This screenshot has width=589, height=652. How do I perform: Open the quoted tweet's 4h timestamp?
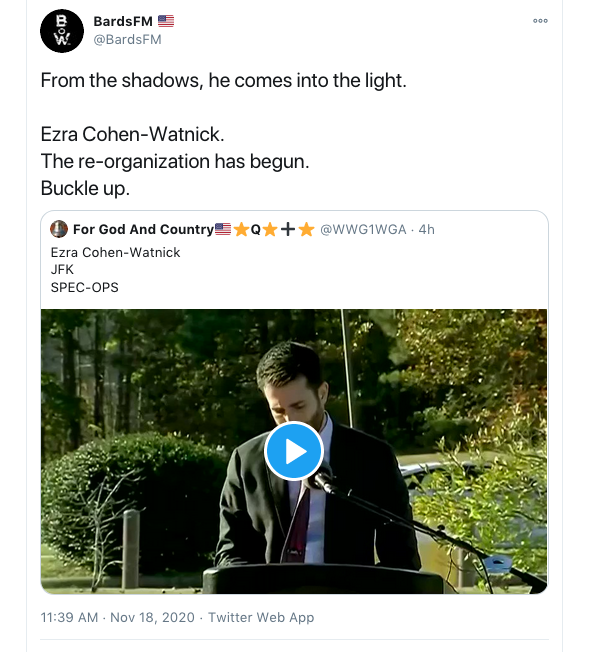pos(426,229)
